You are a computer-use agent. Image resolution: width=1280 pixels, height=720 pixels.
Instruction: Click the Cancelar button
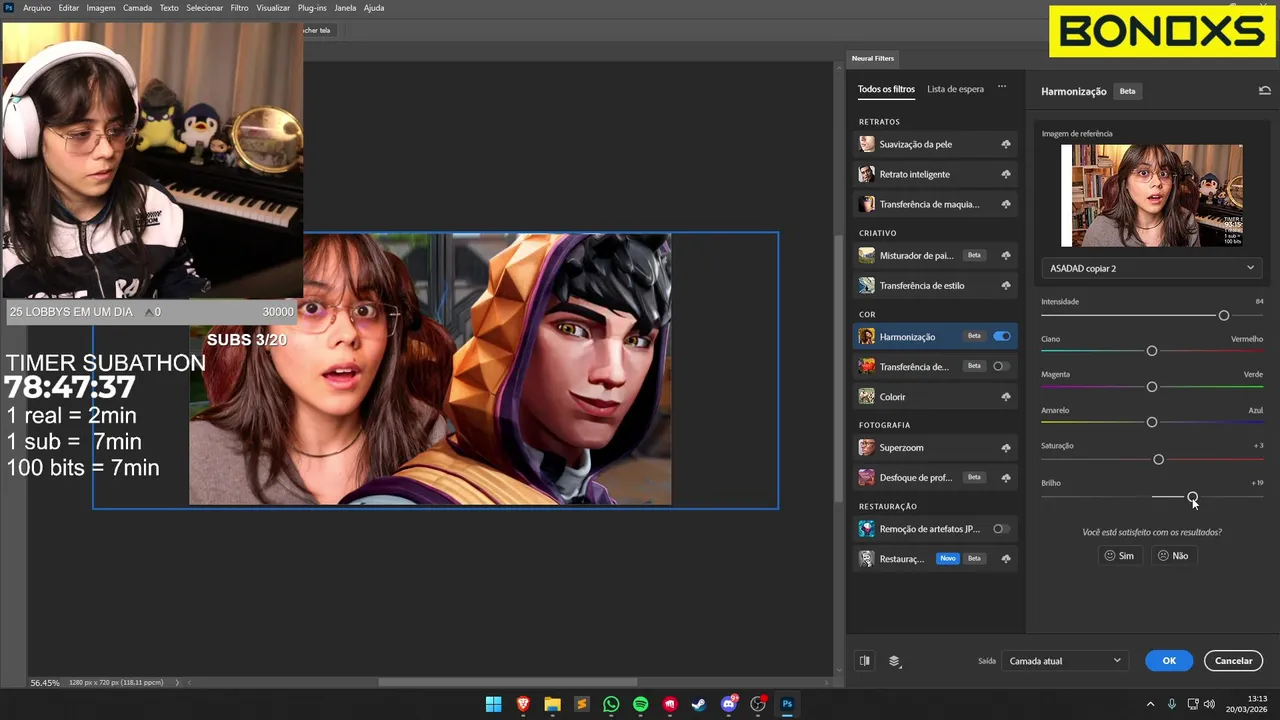point(1233,661)
